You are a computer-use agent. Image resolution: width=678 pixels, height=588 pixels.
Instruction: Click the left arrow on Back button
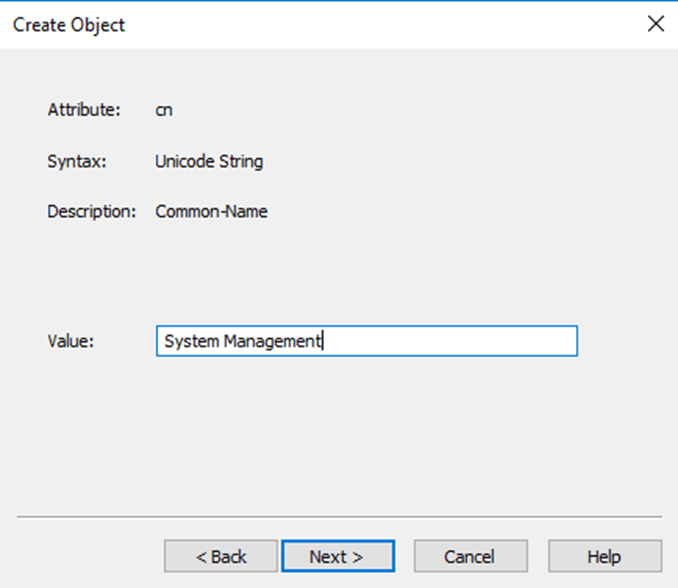click(200, 557)
